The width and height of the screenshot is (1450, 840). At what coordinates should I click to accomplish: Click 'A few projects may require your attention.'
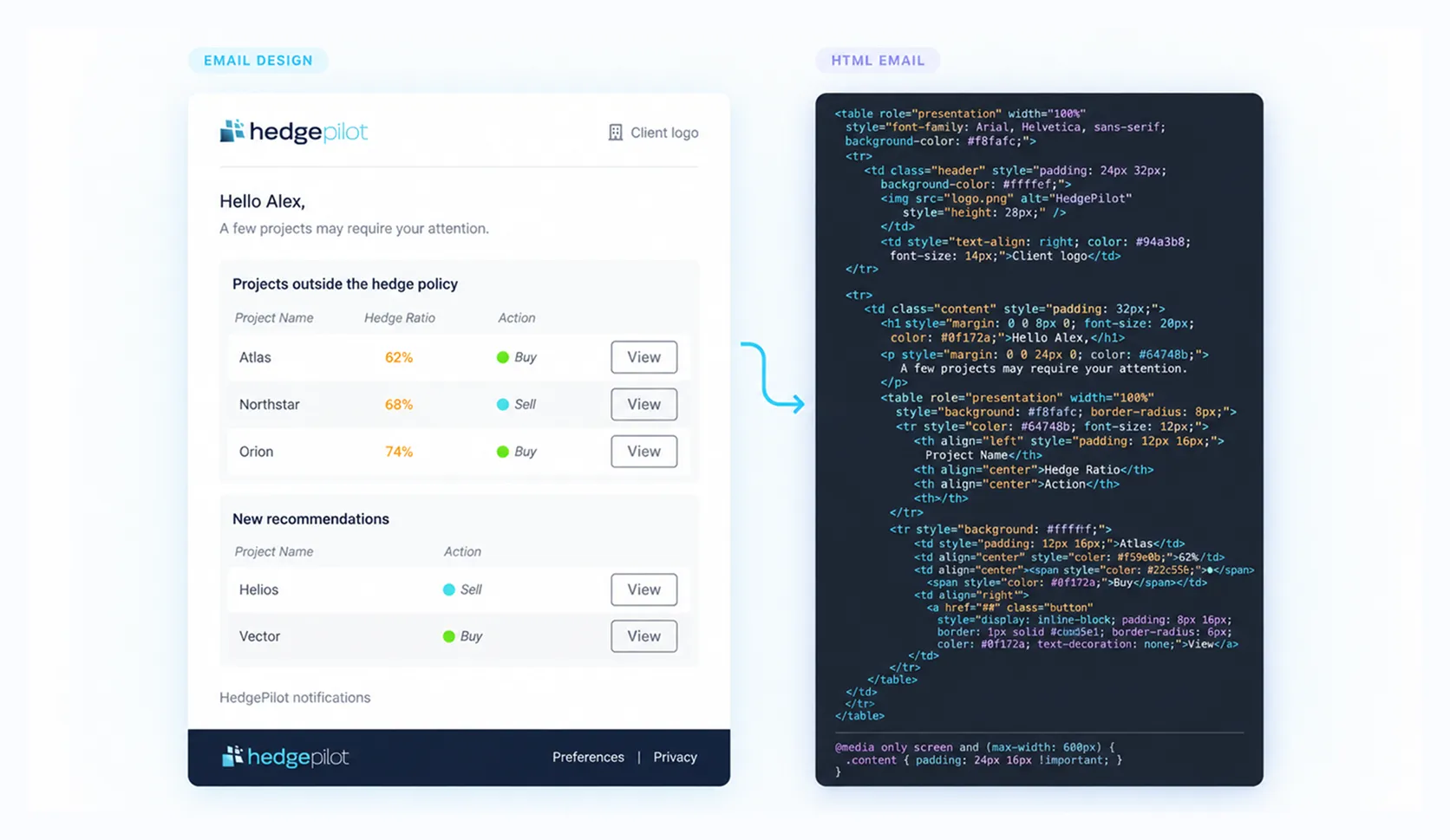(x=354, y=229)
